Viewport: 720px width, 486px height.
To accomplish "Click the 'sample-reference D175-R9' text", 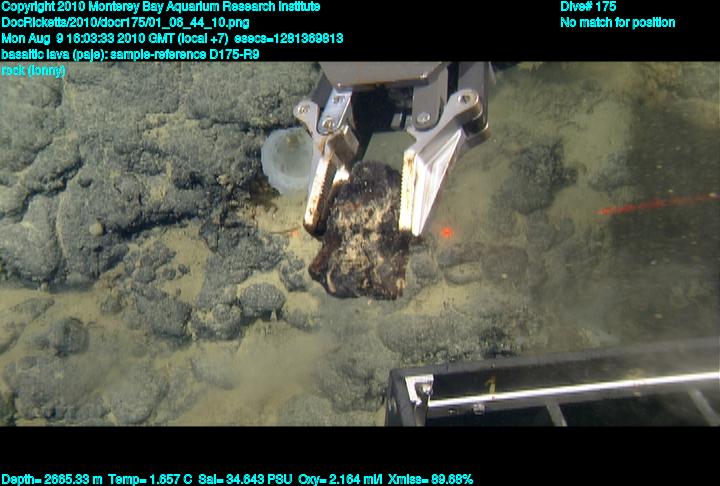I will point(185,55).
